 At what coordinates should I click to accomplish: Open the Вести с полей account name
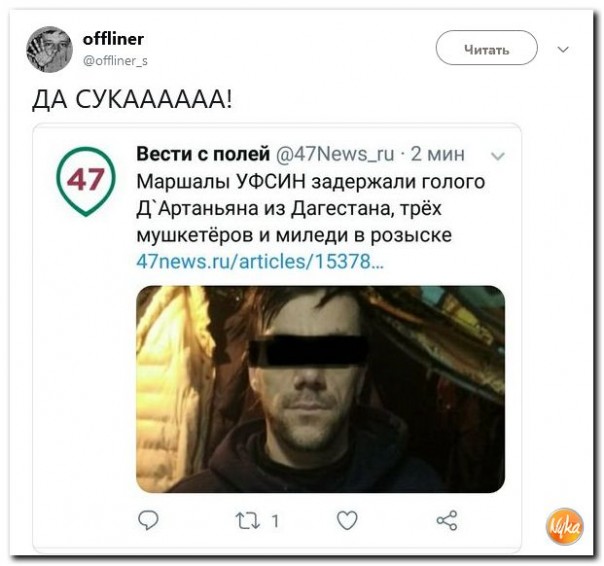pos(203,154)
